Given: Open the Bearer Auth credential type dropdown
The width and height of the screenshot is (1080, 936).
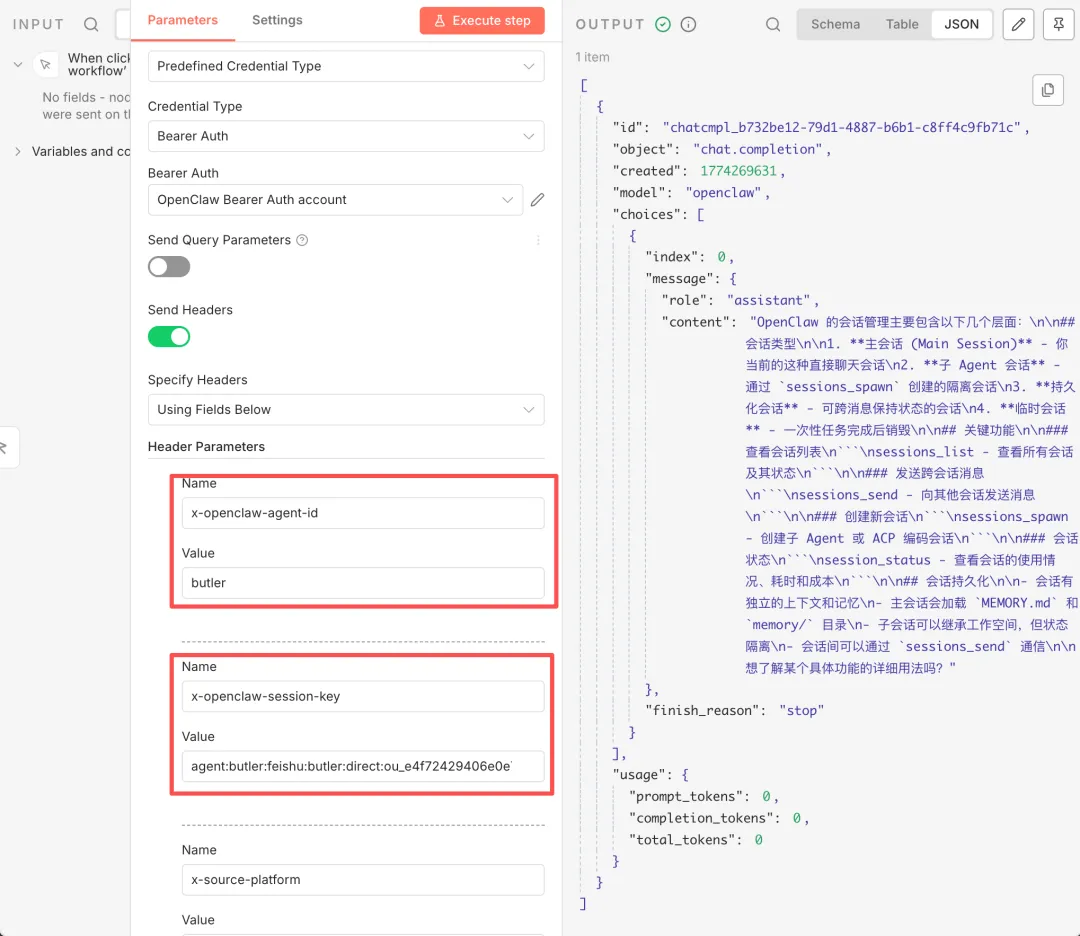Looking at the screenshot, I should coord(346,136).
